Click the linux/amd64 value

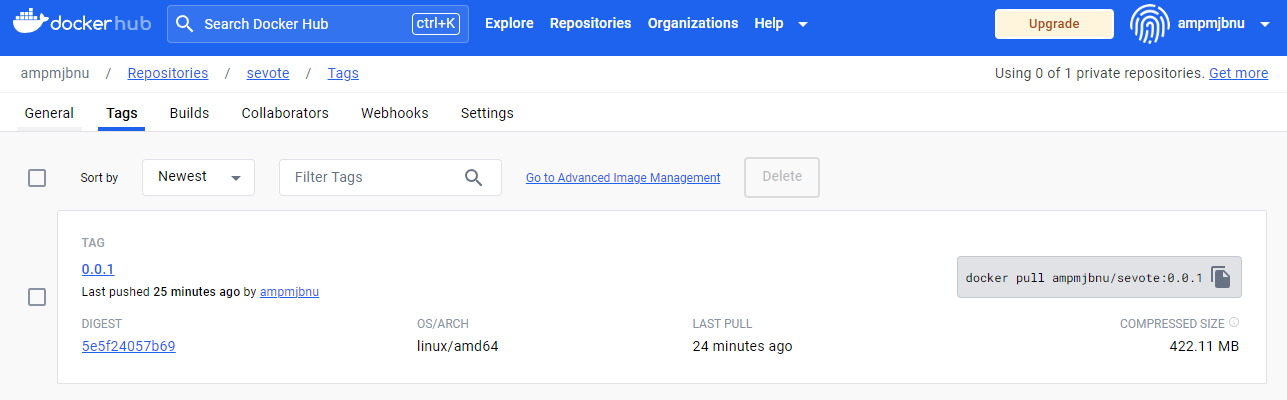[x=457, y=346]
